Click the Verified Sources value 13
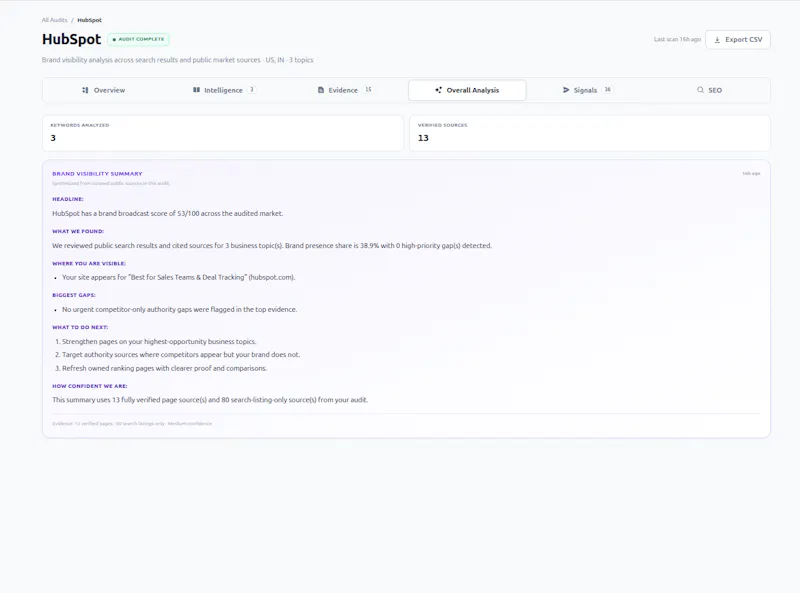800x593 pixels. (423, 138)
